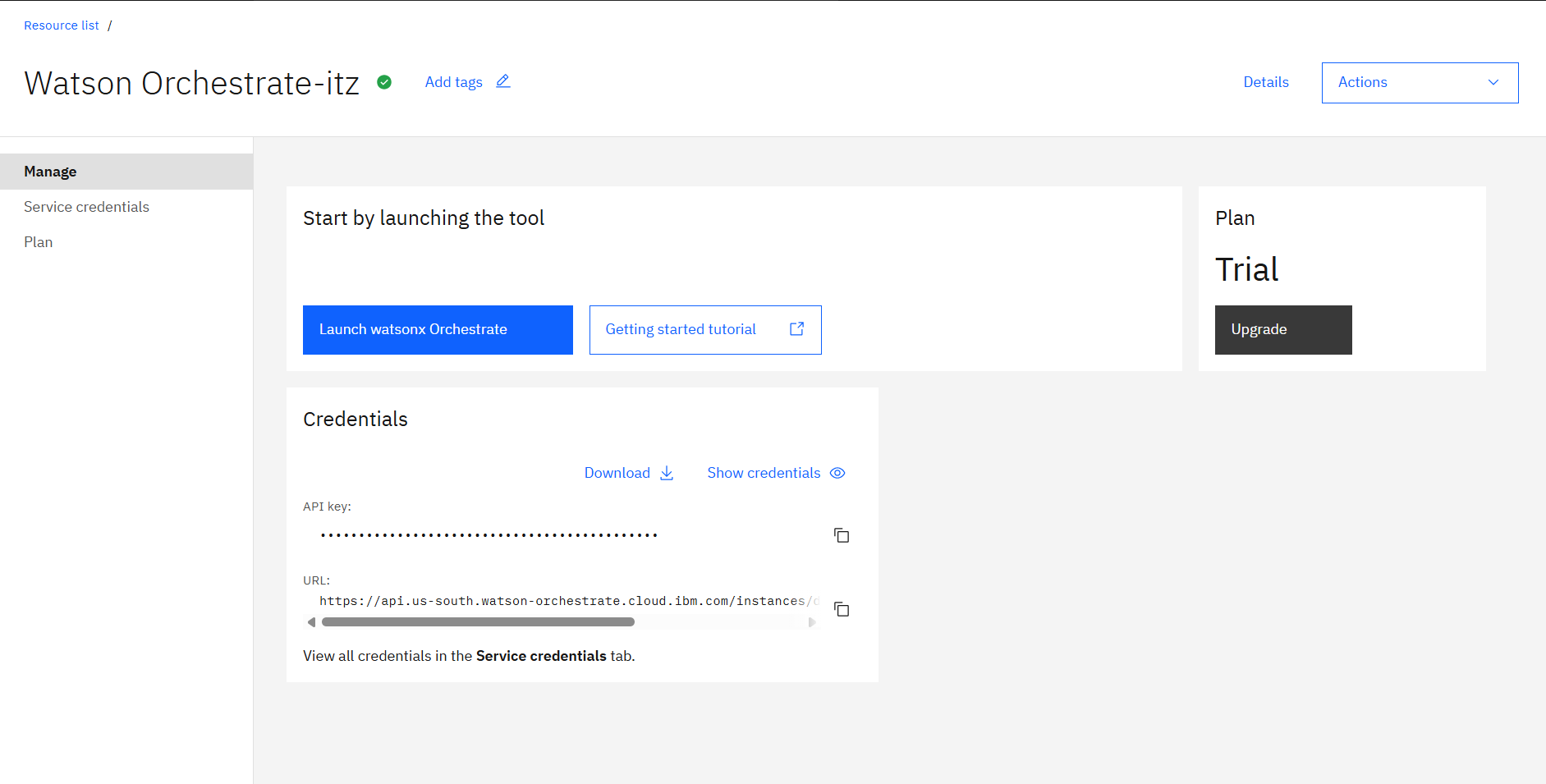Click the Watson Orchestrate-itz title
Image resolution: width=1546 pixels, height=784 pixels.
click(191, 83)
